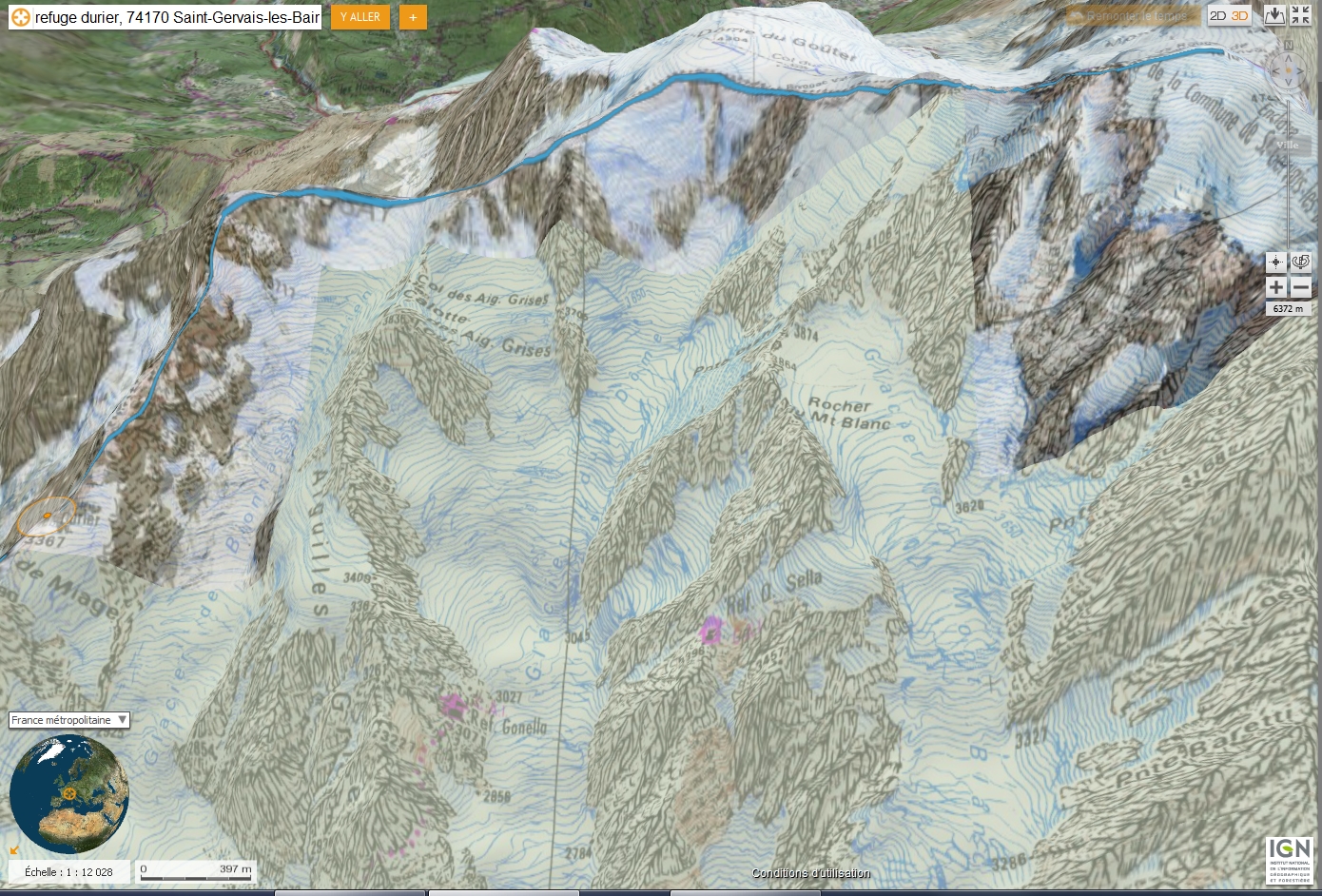Open Remonter le temps

click(x=1129, y=16)
